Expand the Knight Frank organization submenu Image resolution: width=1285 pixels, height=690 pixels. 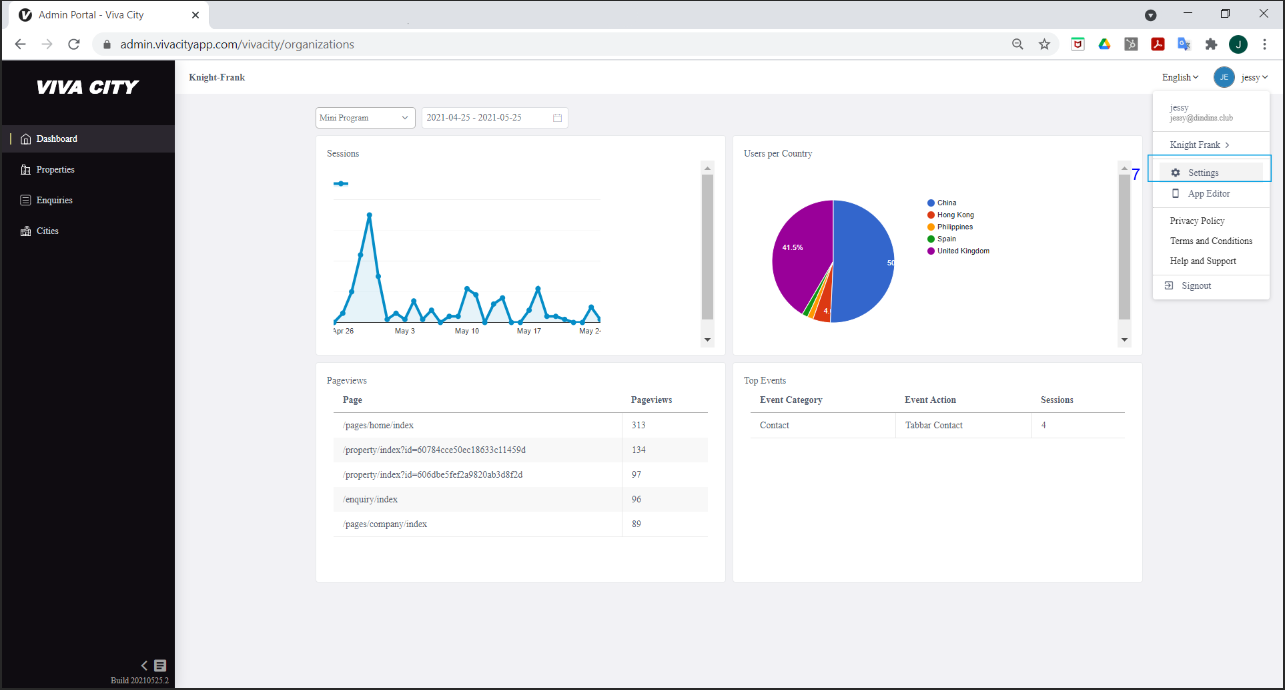coord(1200,145)
